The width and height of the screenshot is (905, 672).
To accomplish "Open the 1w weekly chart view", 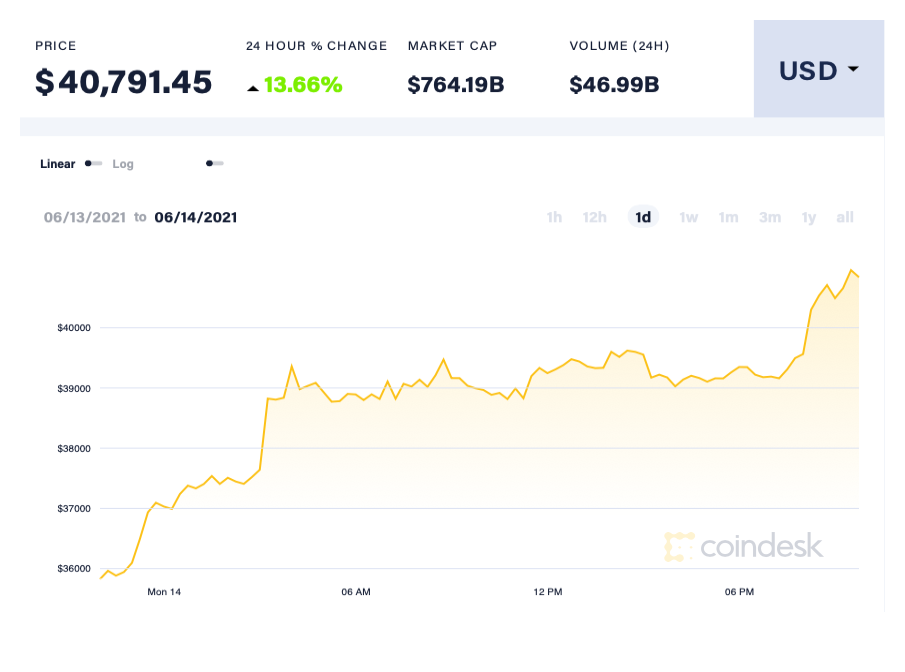I will coord(688,217).
